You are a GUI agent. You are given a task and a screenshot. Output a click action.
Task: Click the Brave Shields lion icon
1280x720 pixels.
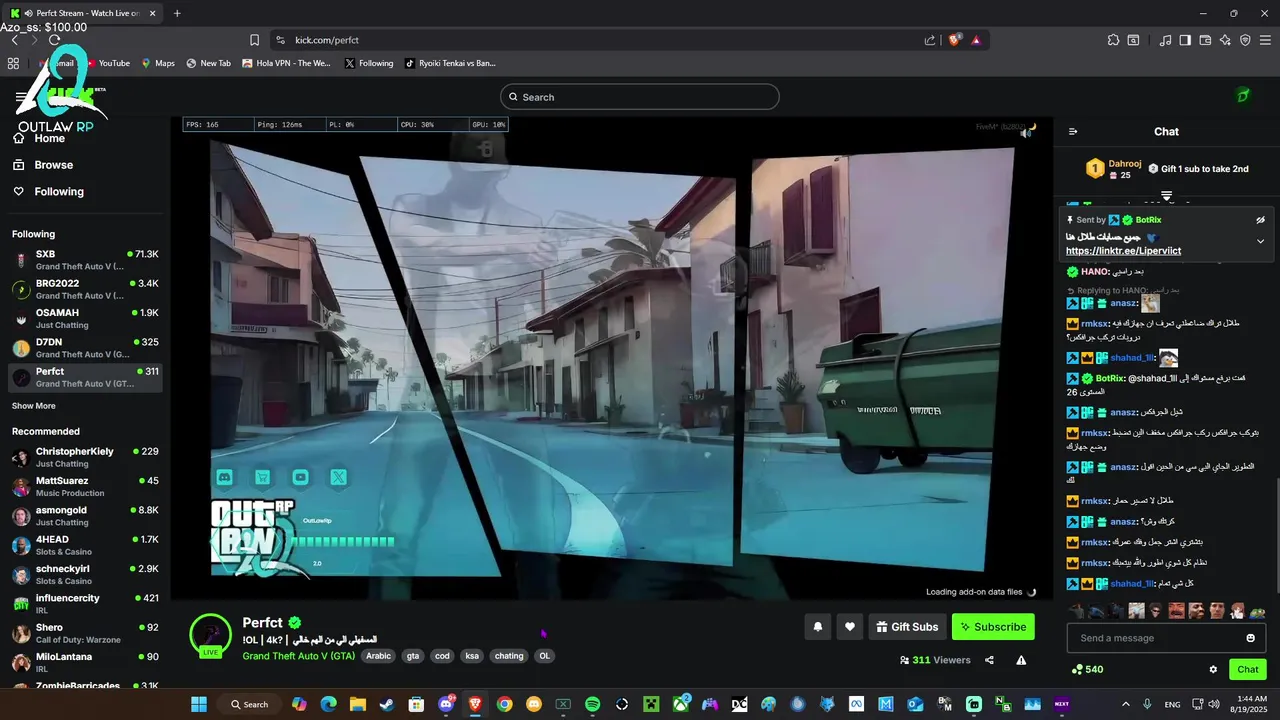click(955, 40)
